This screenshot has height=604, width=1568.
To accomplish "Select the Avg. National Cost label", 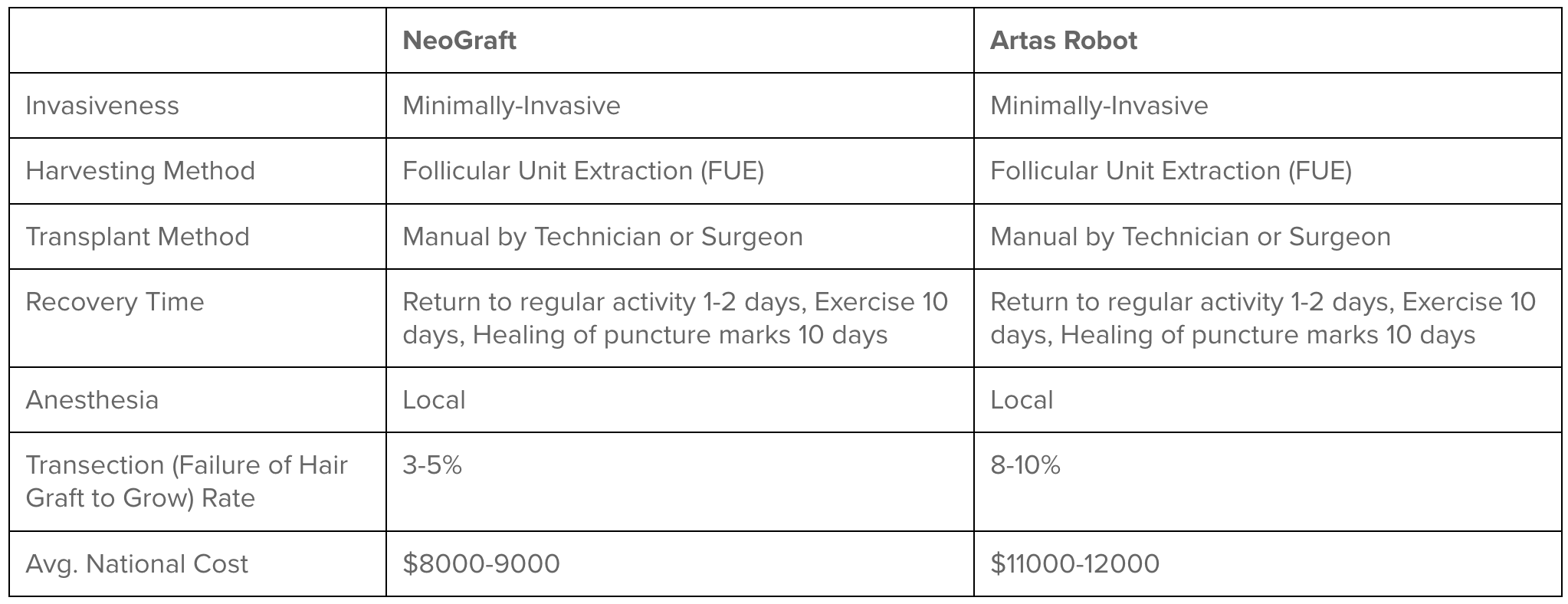I will pos(137,563).
